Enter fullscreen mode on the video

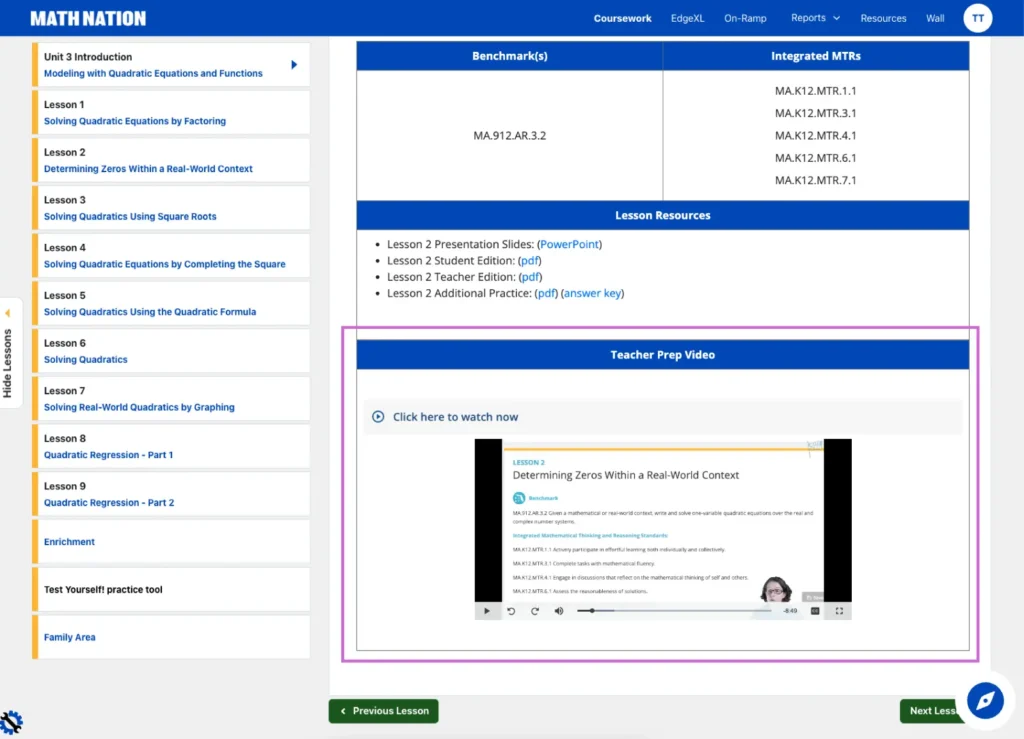839,610
